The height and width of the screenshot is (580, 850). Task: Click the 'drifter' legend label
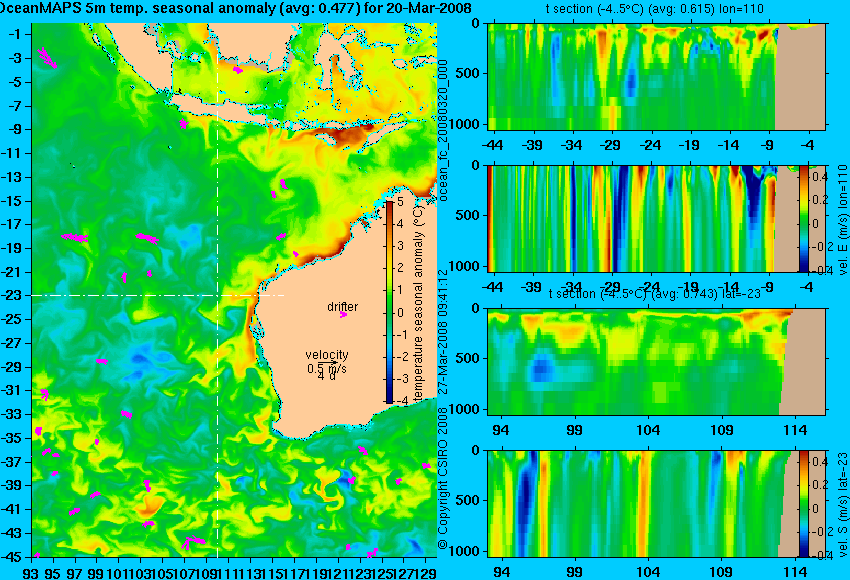(343, 306)
